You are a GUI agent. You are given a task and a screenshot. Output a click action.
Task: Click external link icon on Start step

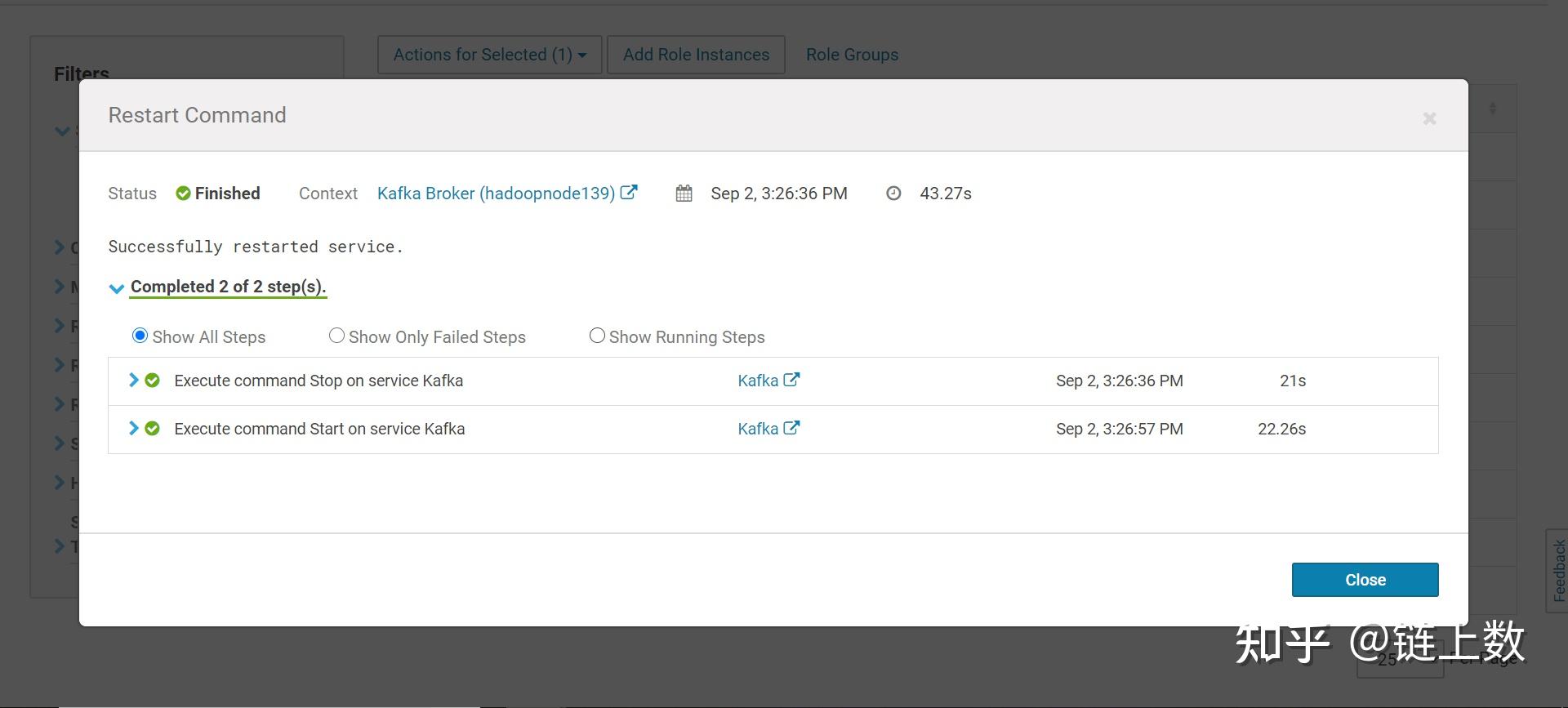click(x=791, y=428)
